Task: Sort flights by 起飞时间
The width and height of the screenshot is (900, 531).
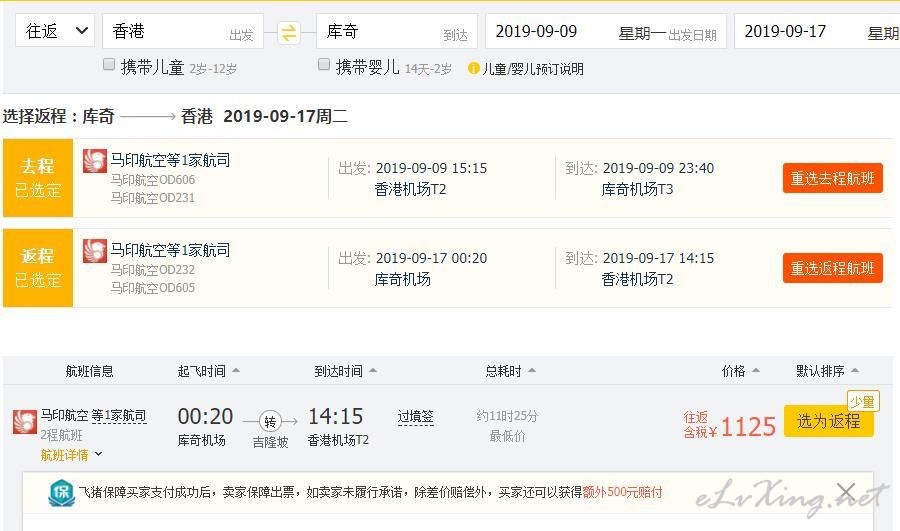Action: pyautogui.click(x=208, y=371)
